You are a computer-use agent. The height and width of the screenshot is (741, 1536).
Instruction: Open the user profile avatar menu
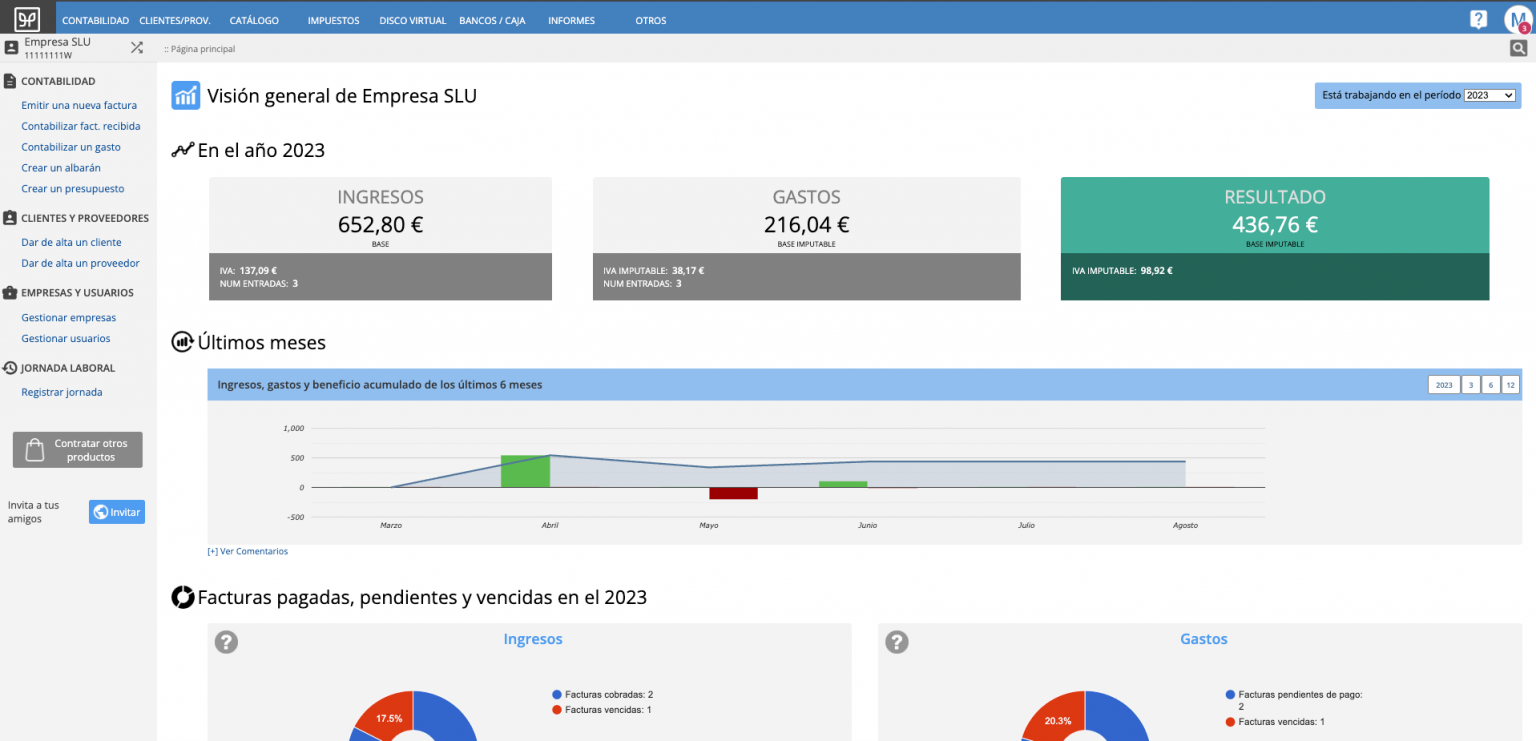tap(1516, 20)
